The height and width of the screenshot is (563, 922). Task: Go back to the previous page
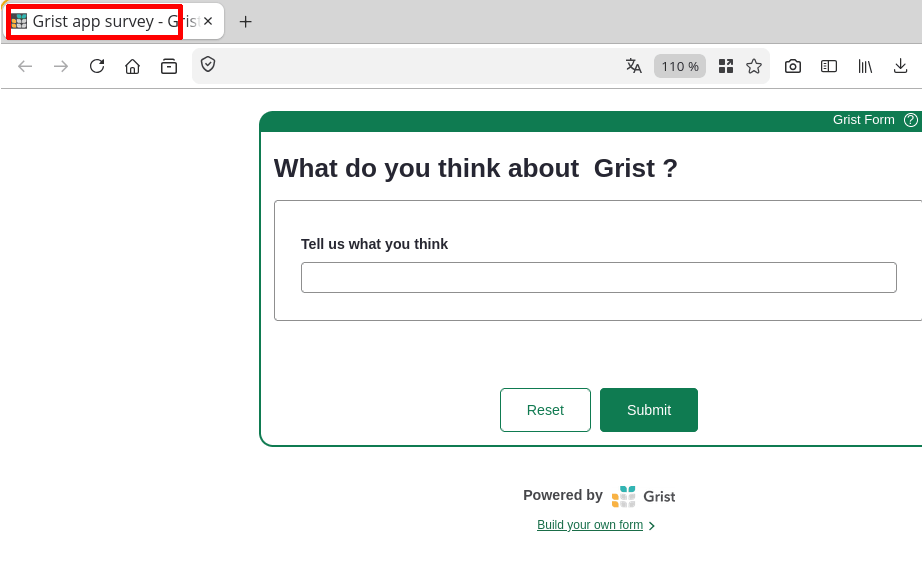pos(25,66)
